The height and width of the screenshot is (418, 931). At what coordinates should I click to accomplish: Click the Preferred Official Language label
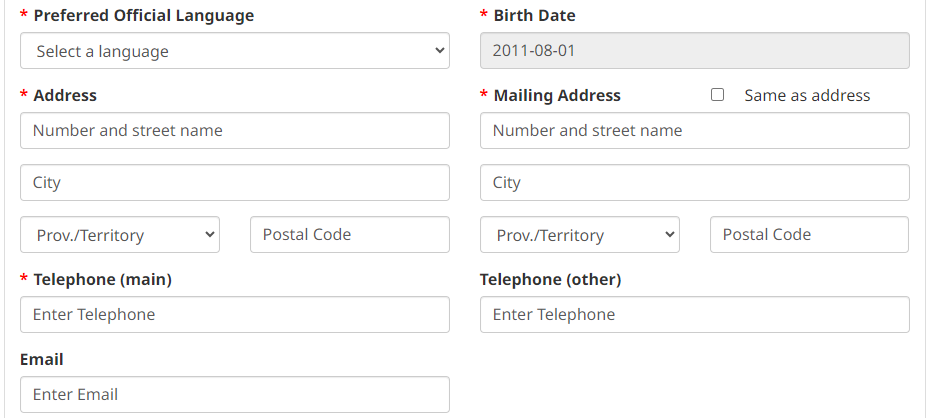click(143, 16)
